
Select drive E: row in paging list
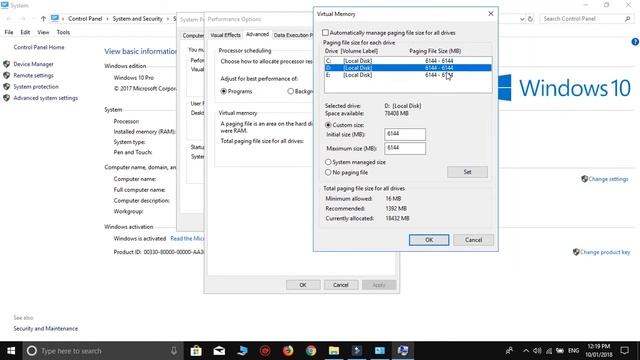(x=408, y=75)
